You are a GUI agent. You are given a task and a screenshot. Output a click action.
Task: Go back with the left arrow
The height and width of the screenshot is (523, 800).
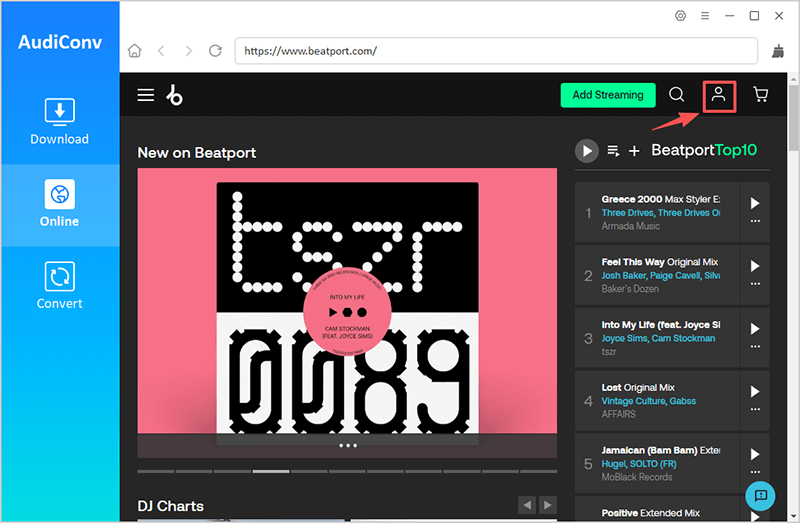[x=161, y=51]
